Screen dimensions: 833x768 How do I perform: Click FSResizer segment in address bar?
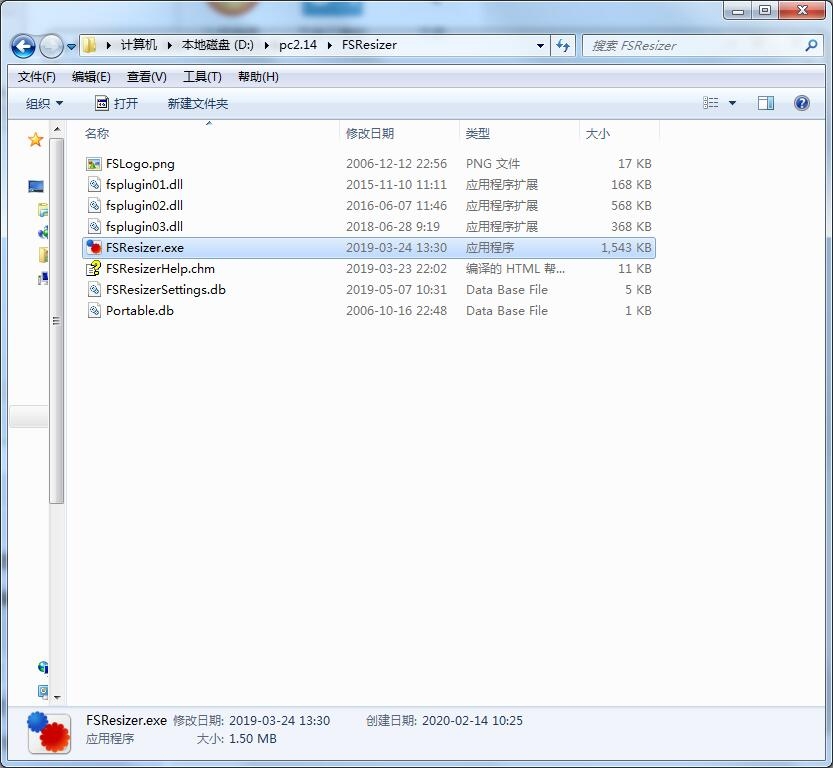click(369, 45)
